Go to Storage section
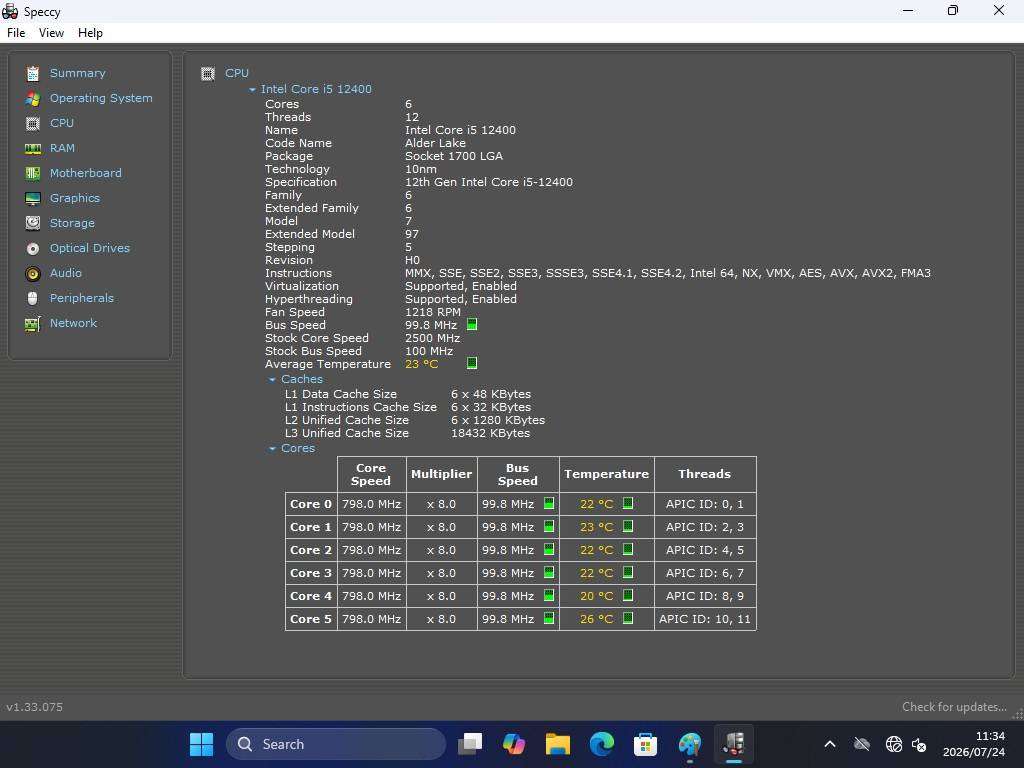The height and width of the screenshot is (768, 1024). tap(72, 223)
